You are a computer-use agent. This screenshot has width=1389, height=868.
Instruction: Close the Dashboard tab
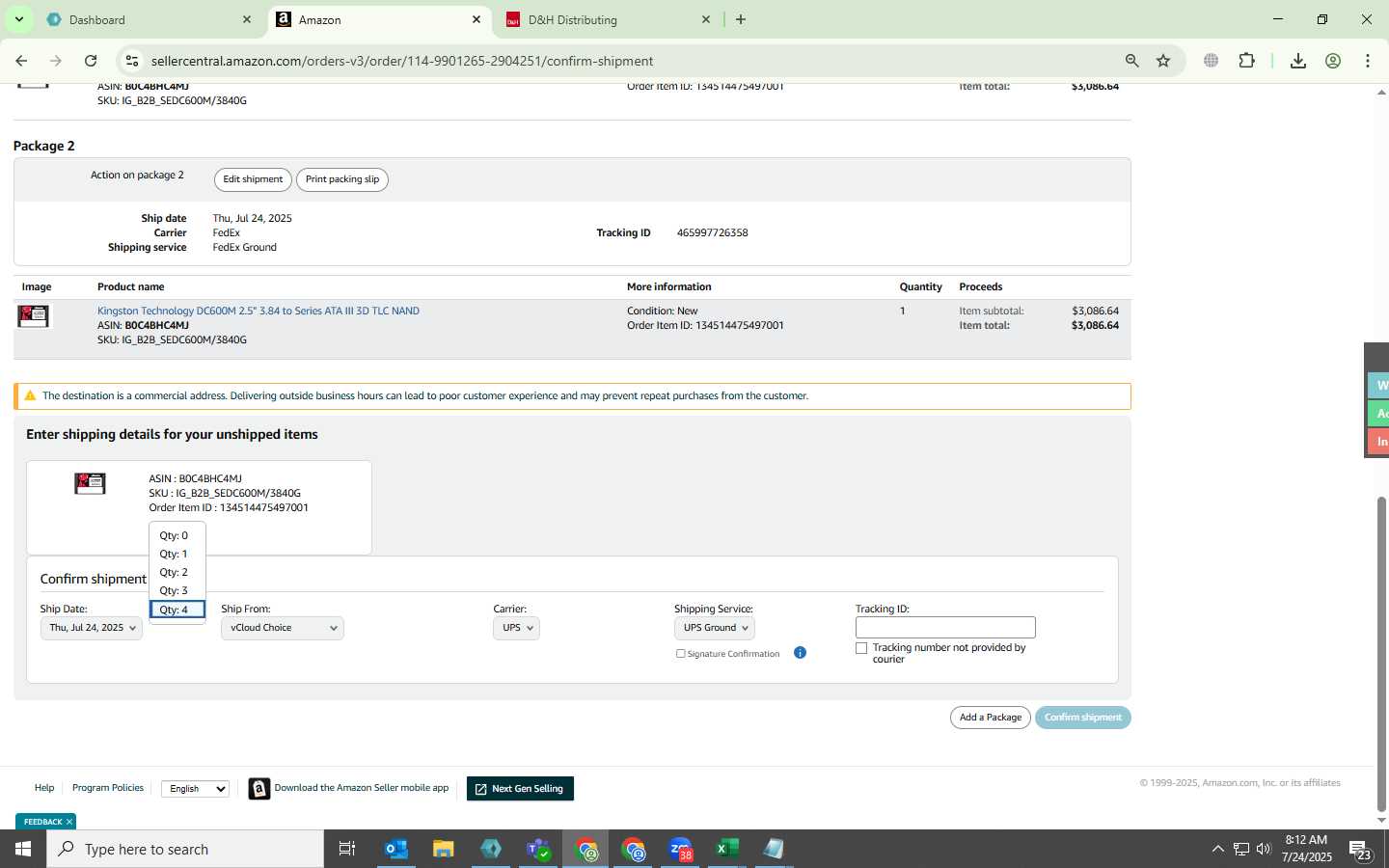pyautogui.click(x=247, y=19)
